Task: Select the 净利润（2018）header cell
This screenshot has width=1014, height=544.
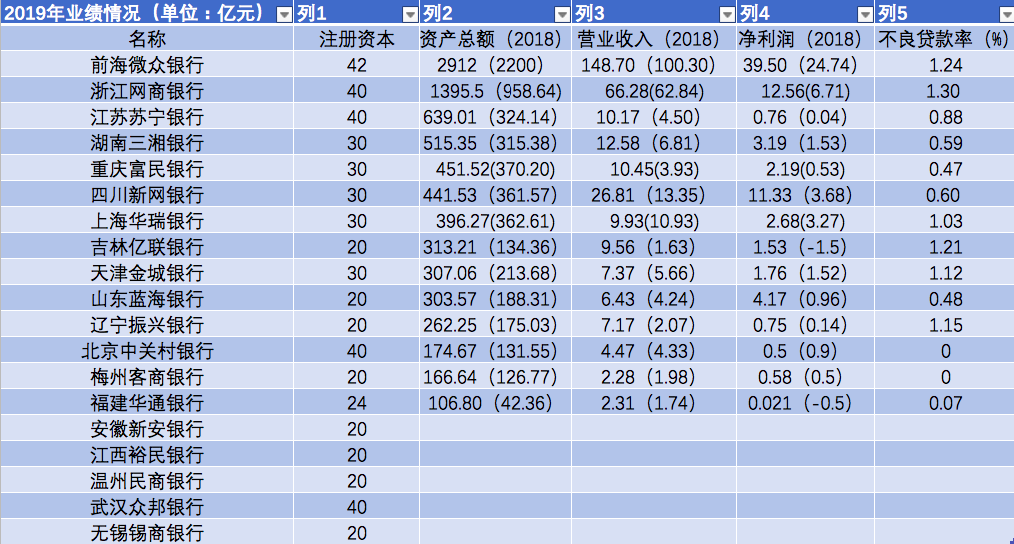Action: [x=805, y=39]
